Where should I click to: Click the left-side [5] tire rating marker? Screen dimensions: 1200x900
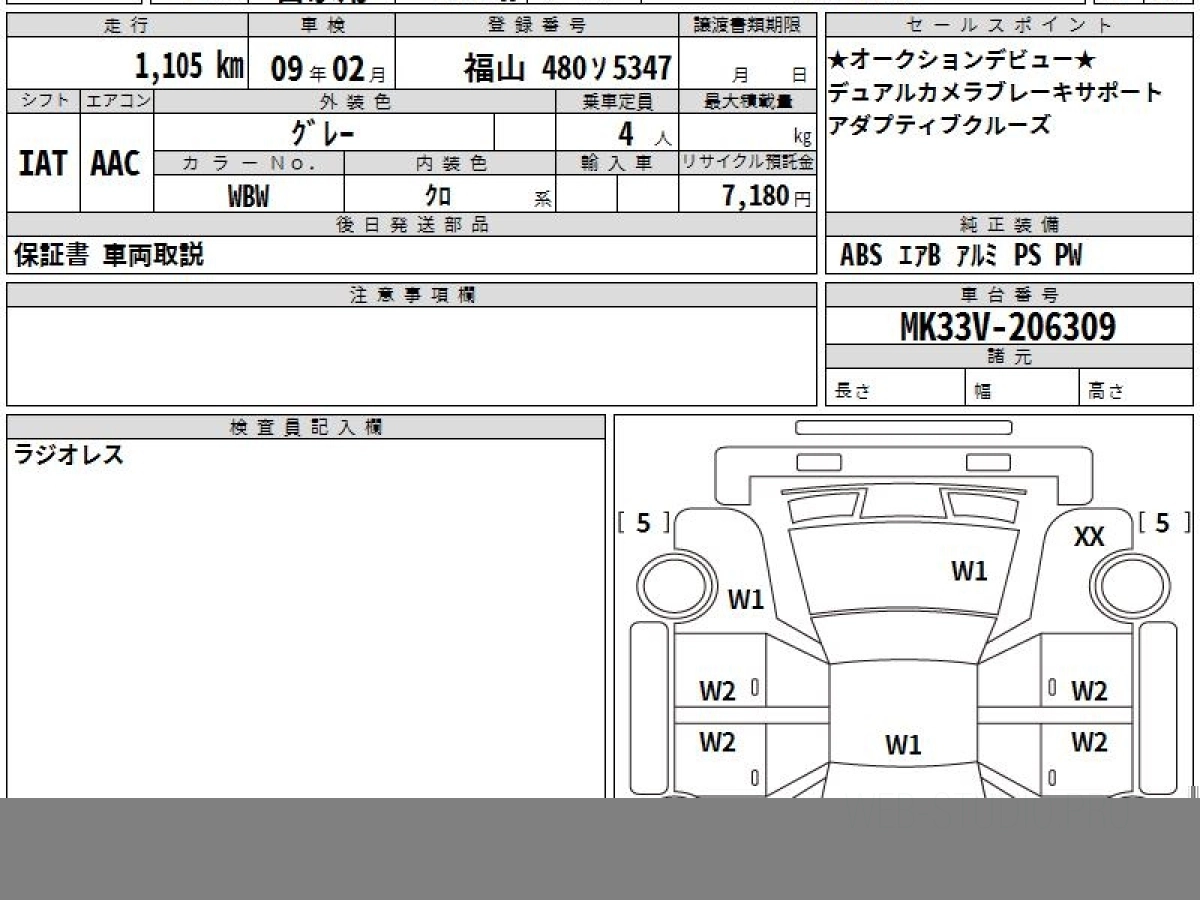coord(643,523)
